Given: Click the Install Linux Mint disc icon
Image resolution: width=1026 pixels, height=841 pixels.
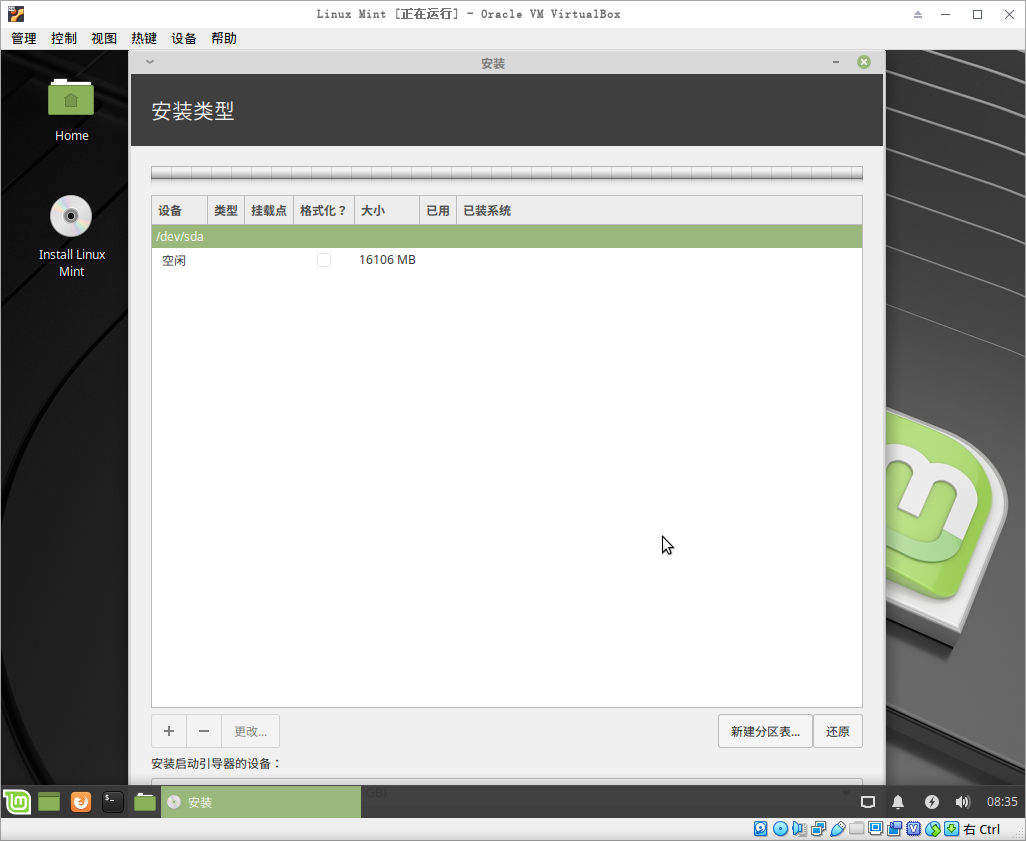Looking at the screenshot, I should (x=71, y=216).
